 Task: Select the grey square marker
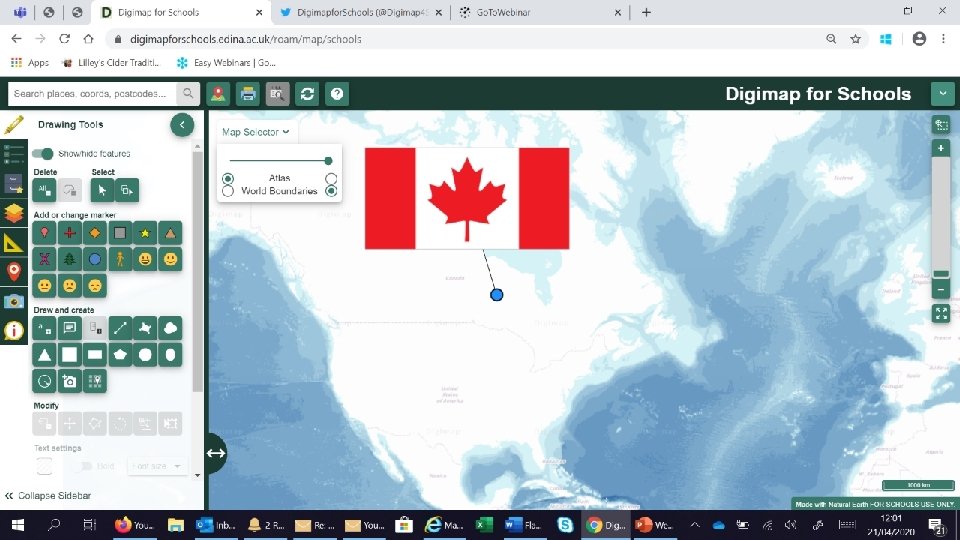[120, 233]
